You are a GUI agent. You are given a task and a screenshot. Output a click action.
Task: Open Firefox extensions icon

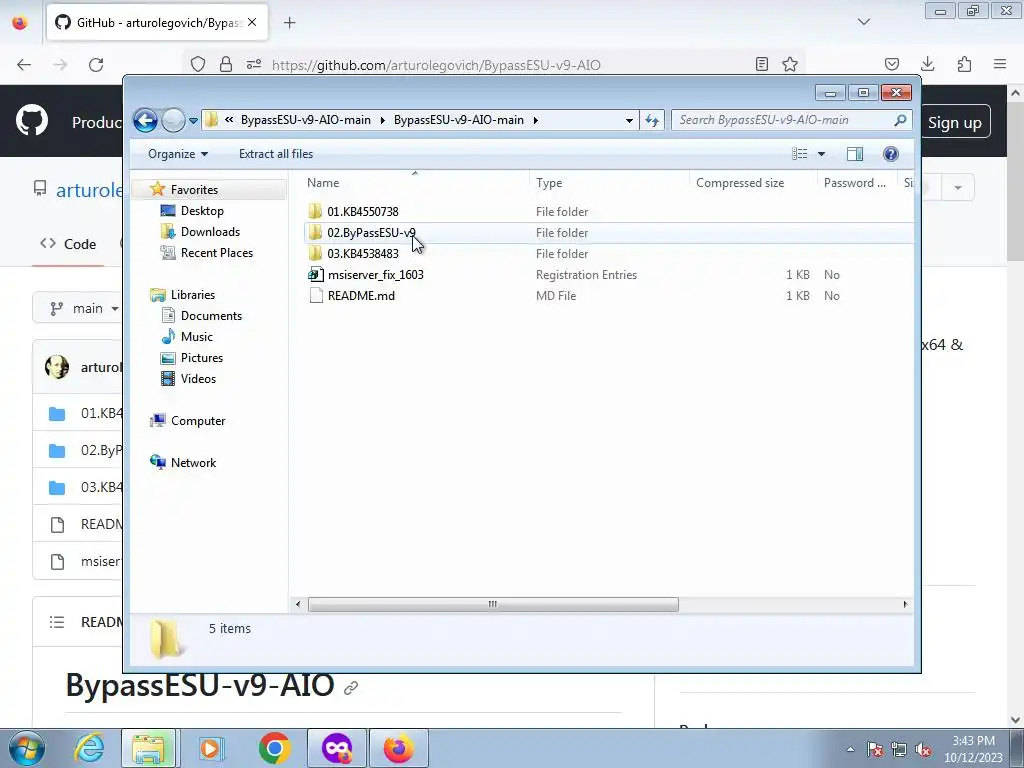point(964,65)
